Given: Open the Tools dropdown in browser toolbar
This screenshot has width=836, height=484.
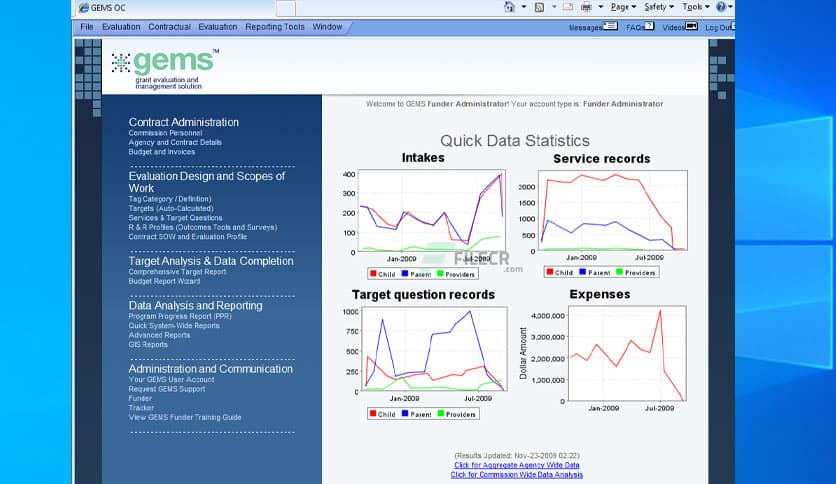Looking at the screenshot, I should tap(694, 7).
